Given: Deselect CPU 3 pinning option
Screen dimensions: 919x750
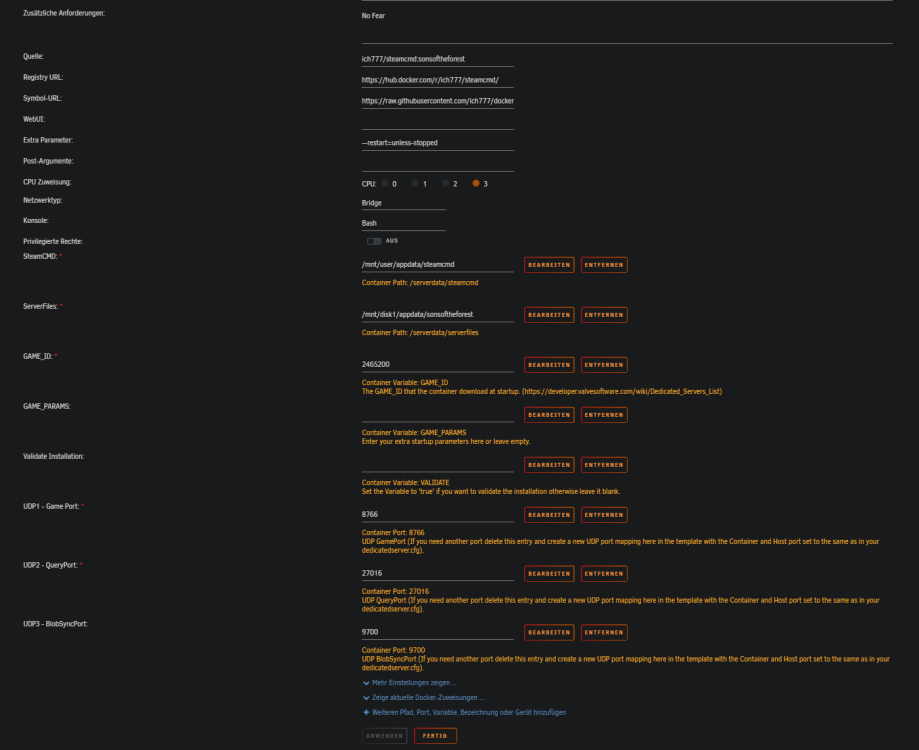Looking at the screenshot, I should pos(476,183).
